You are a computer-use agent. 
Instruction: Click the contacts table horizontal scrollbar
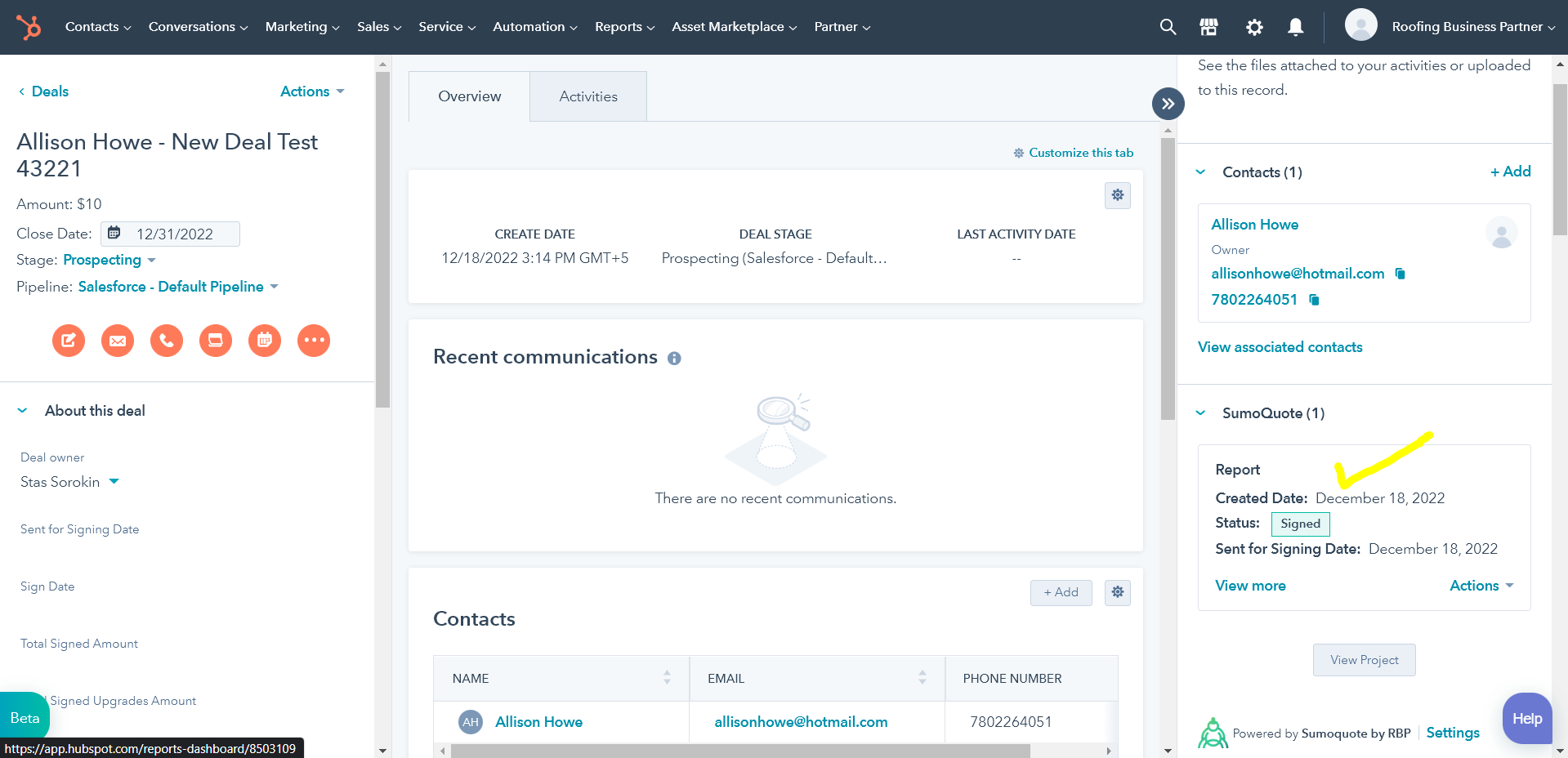tap(739, 751)
